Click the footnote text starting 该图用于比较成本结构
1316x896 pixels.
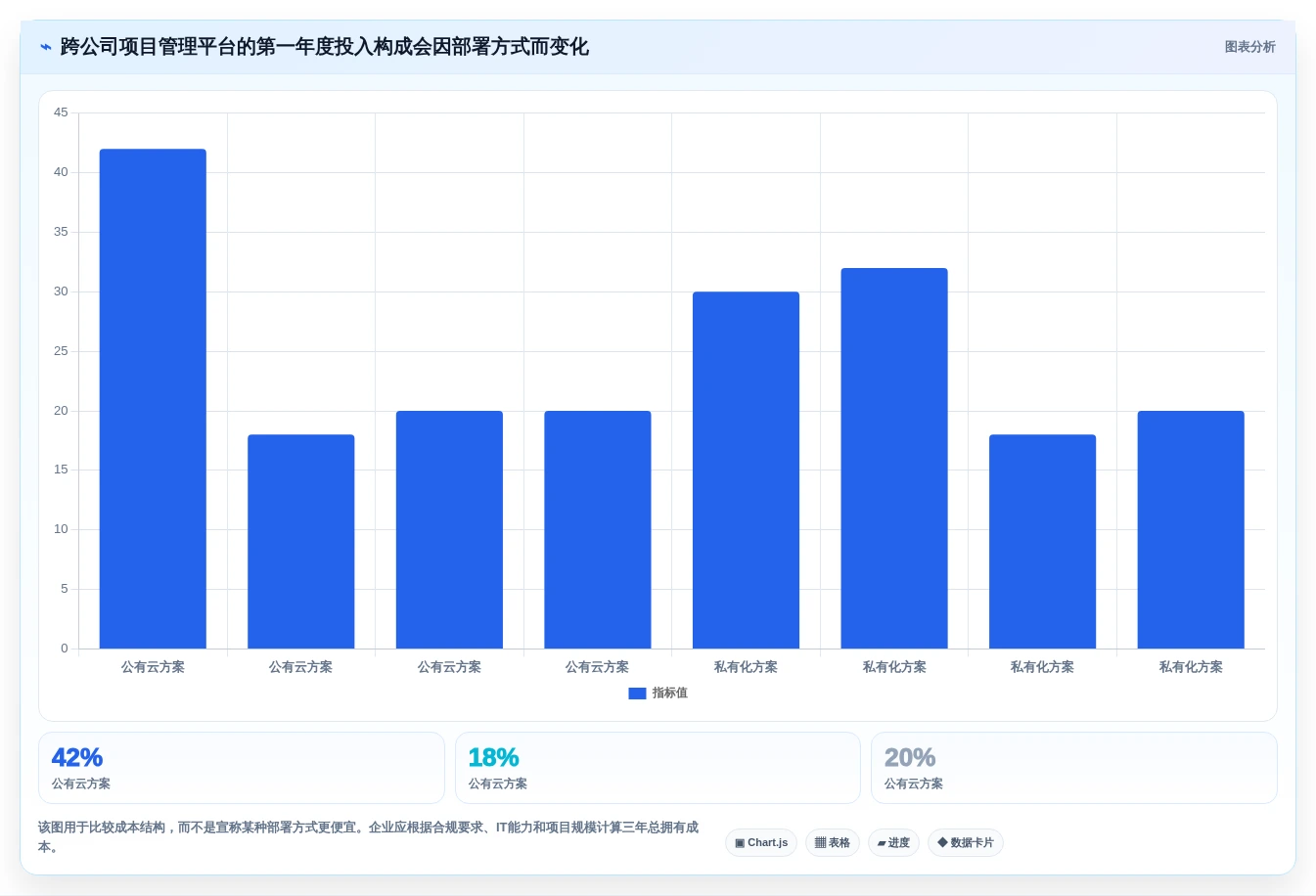[369, 836]
